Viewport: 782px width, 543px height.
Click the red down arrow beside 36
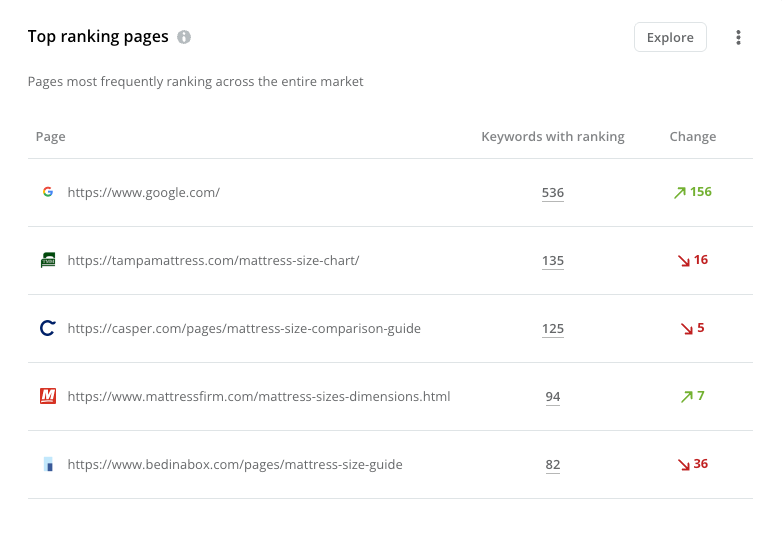pos(684,465)
